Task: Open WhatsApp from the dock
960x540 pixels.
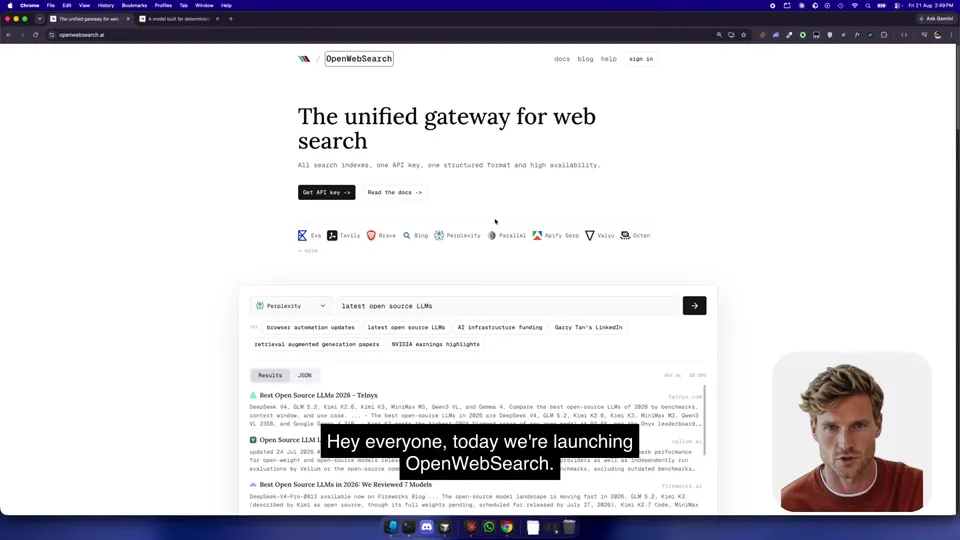Action: point(489,527)
